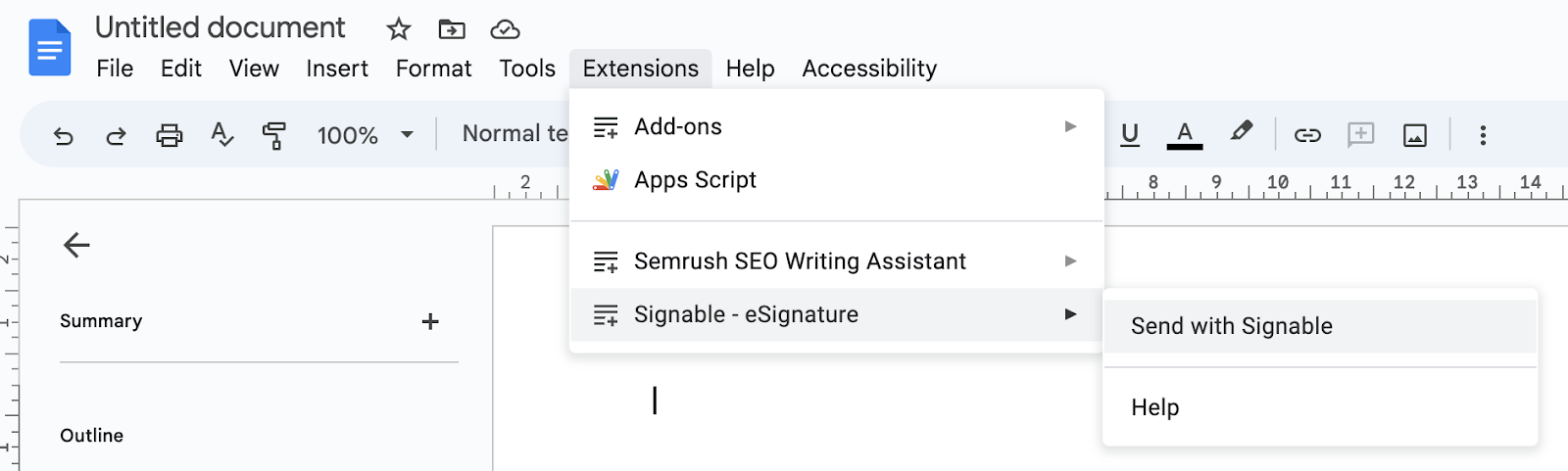
Task: Click the undo arrow icon
Action: [64, 135]
